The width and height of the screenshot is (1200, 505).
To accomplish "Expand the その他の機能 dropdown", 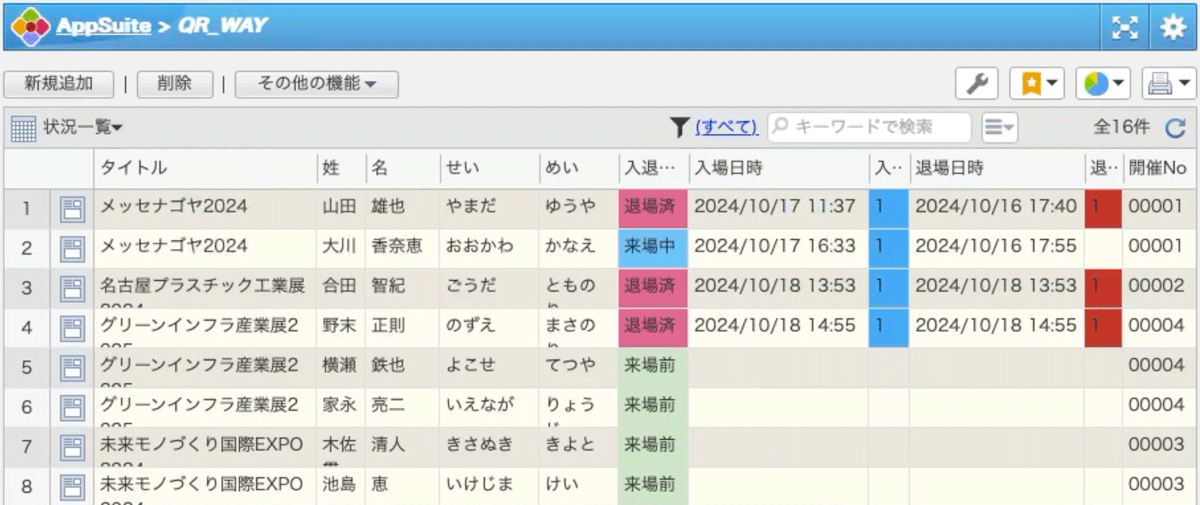I will click(316, 84).
